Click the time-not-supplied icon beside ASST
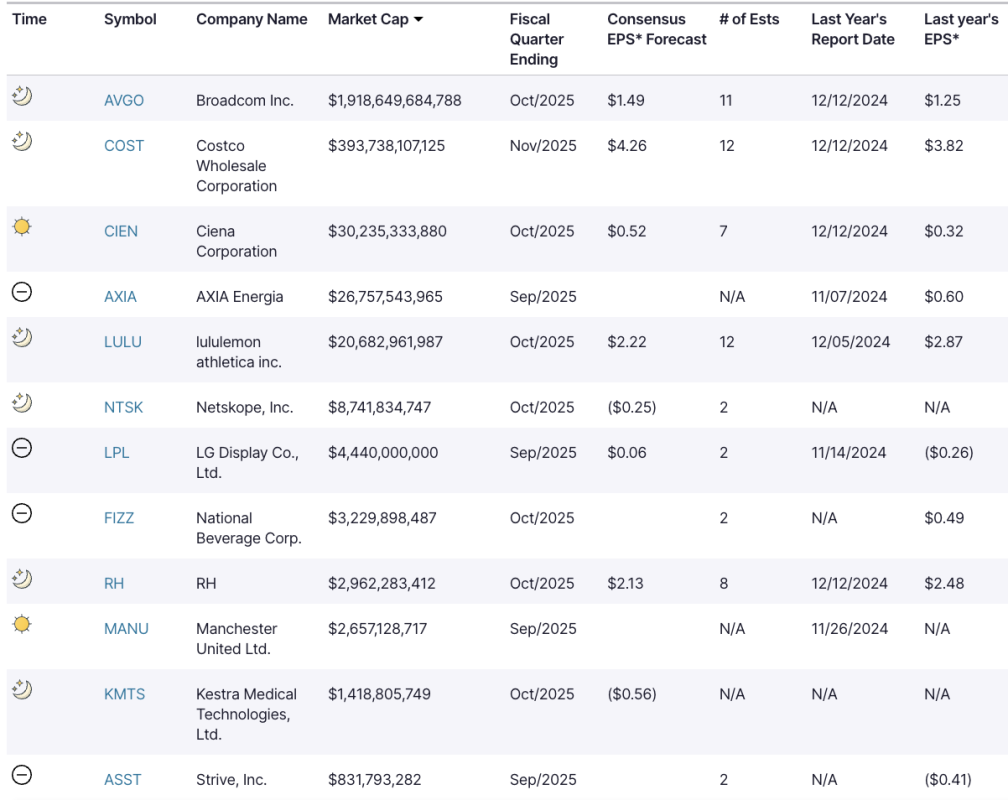The width and height of the screenshot is (1008, 800). pos(21,775)
